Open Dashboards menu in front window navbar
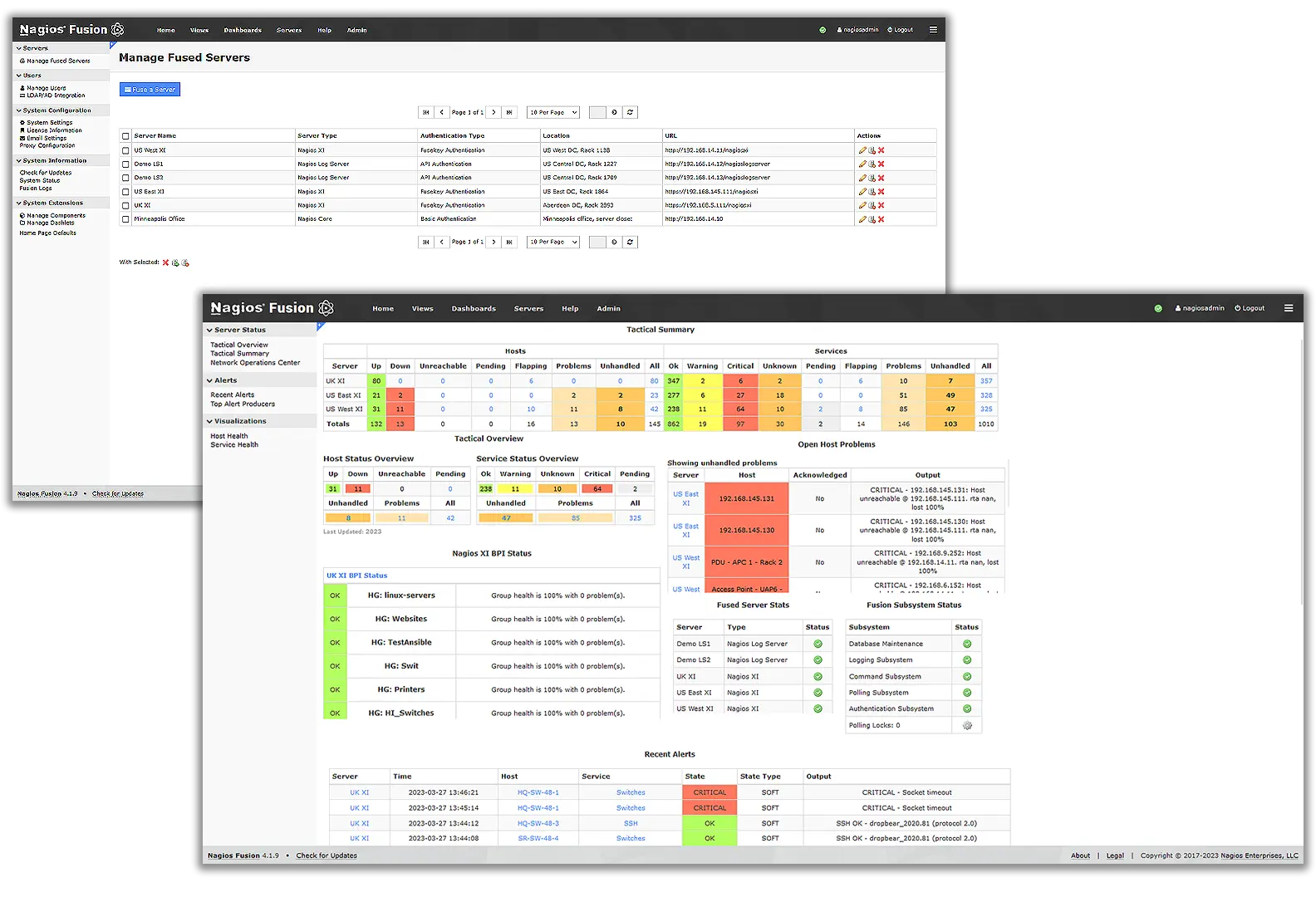The width and height of the screenshot is (1316, 897). pyautogui.click(x=474, y=308)
